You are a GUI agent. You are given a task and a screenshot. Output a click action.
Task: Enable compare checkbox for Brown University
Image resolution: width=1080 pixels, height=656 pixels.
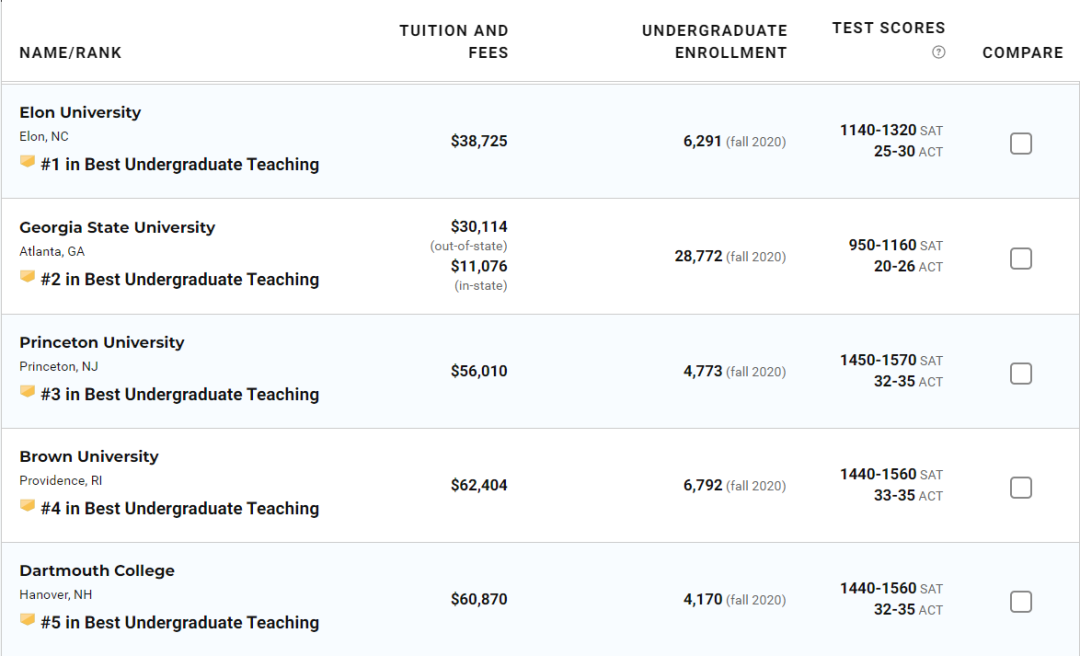pyautogui.click(x=1020, y=487)
